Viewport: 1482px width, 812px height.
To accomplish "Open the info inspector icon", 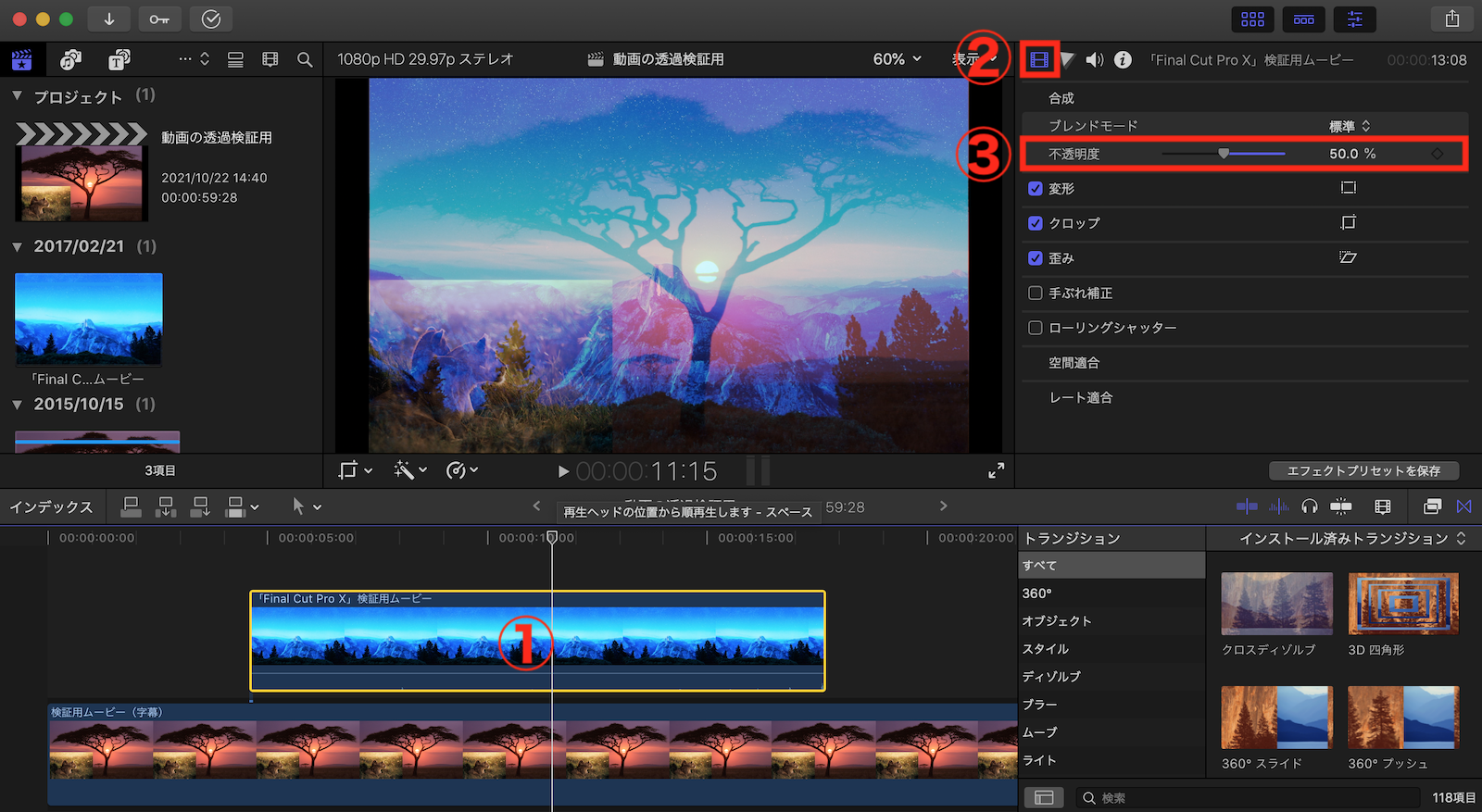I will tap(1123, 60).
